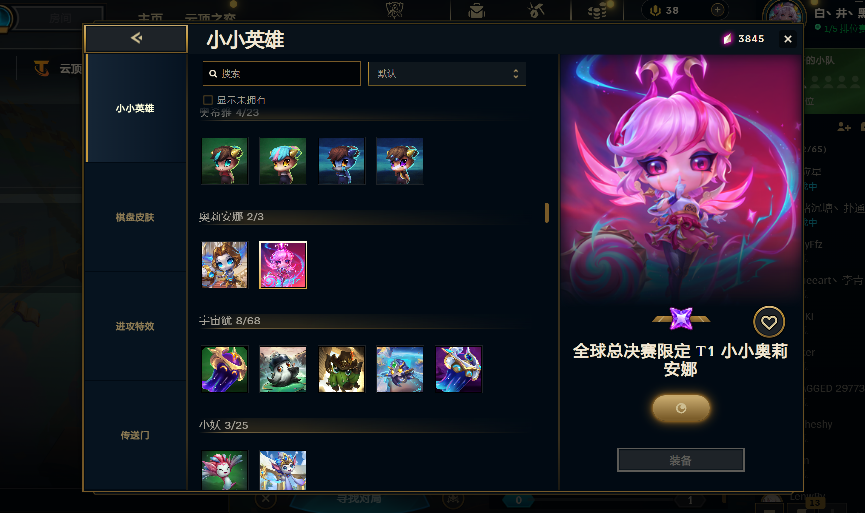Select the cyan-haired hamster Little Legend
The width and height of the screenshot is (865, 513).
point(283,161)
